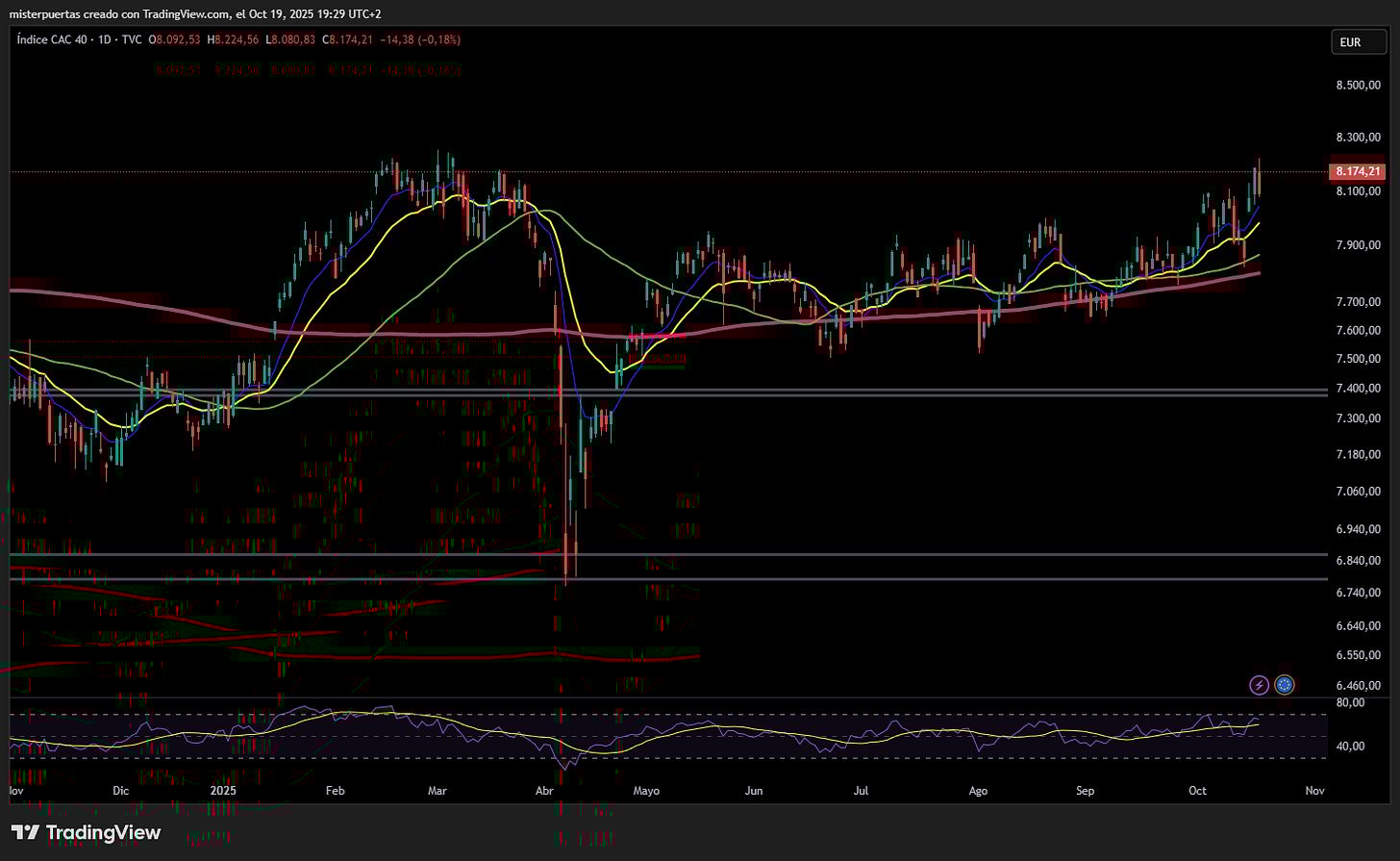Click the Sep label on the time axis

click(1085, 791)
